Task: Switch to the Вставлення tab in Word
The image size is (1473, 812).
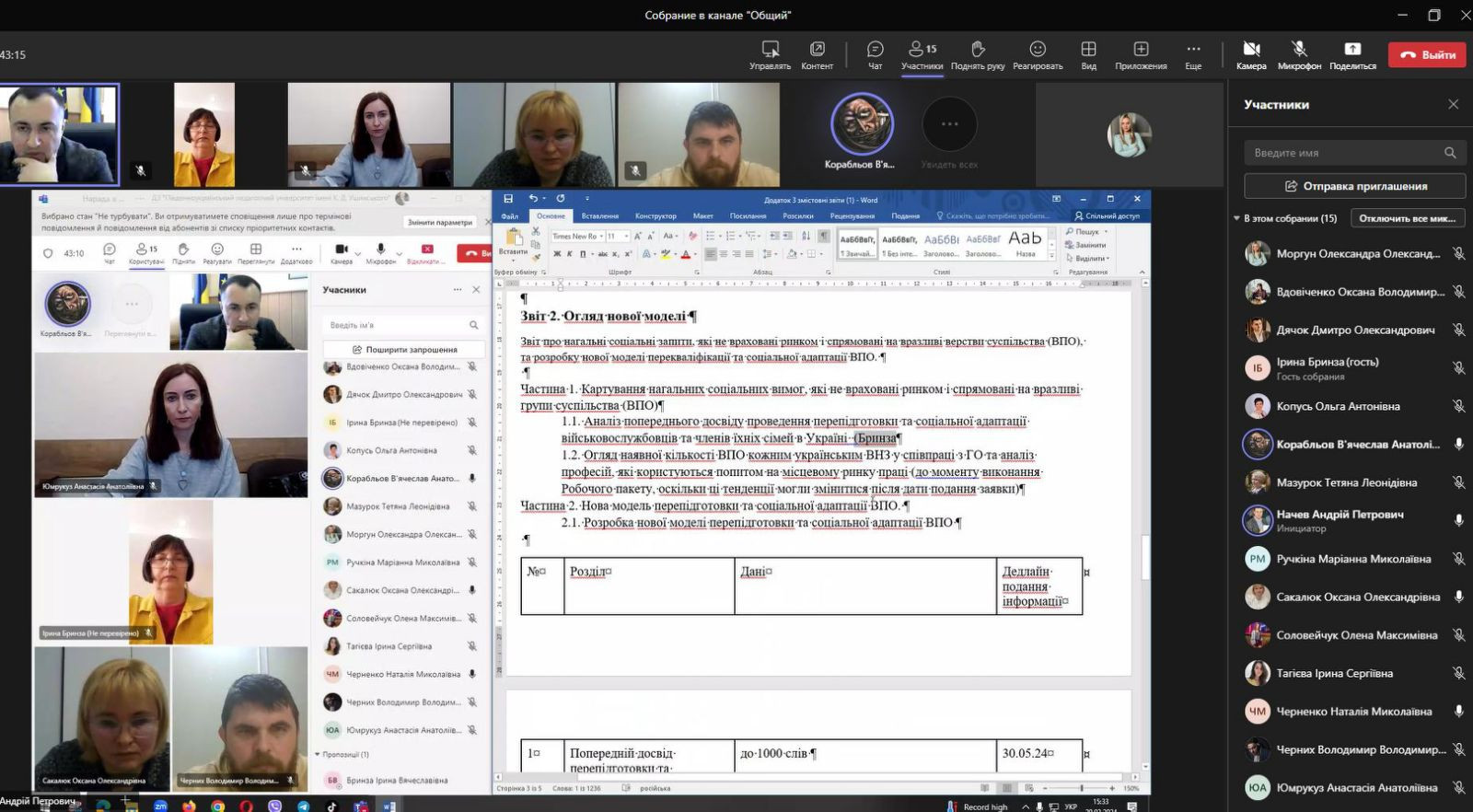Action: click(600, 216)
